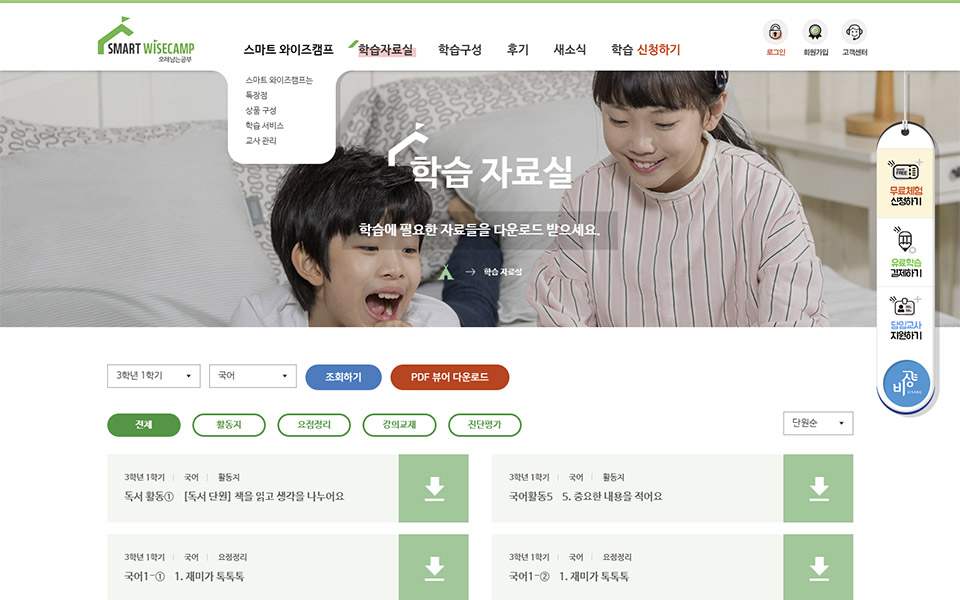Select 상품 구성 in the submenu
The image size is (960, 600).
pyautogui.click(x=261, y=110)
